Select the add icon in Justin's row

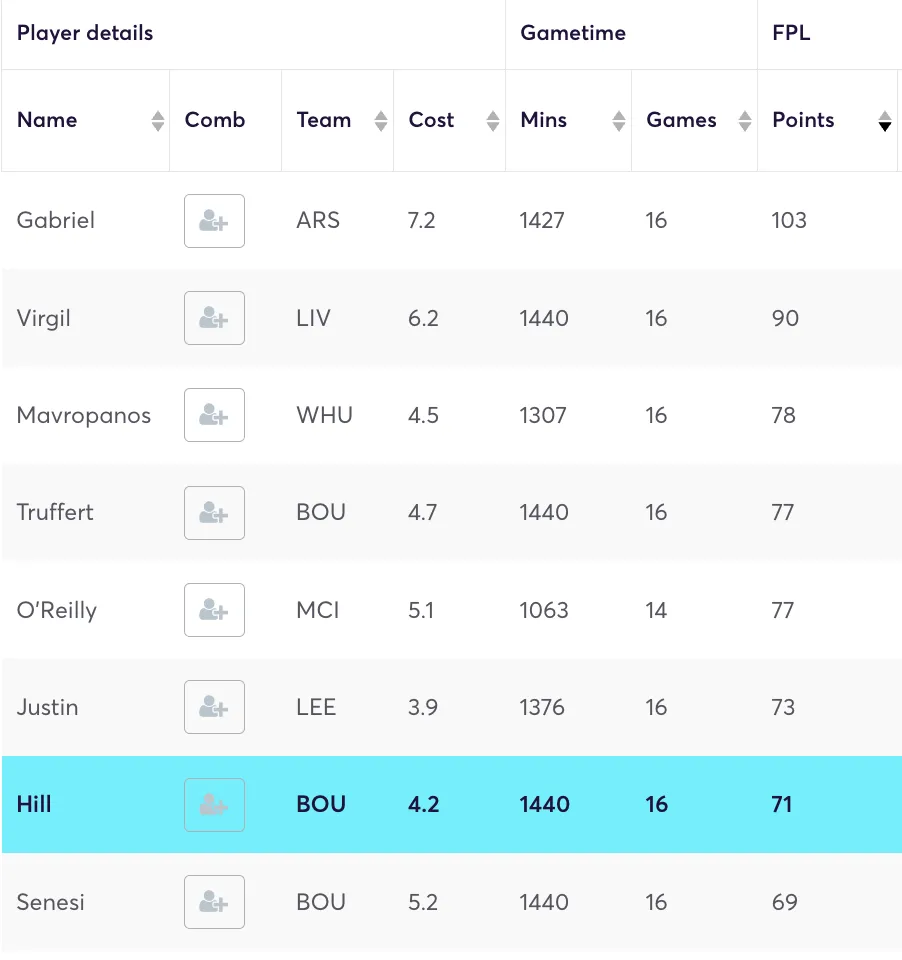click(214, 707)
